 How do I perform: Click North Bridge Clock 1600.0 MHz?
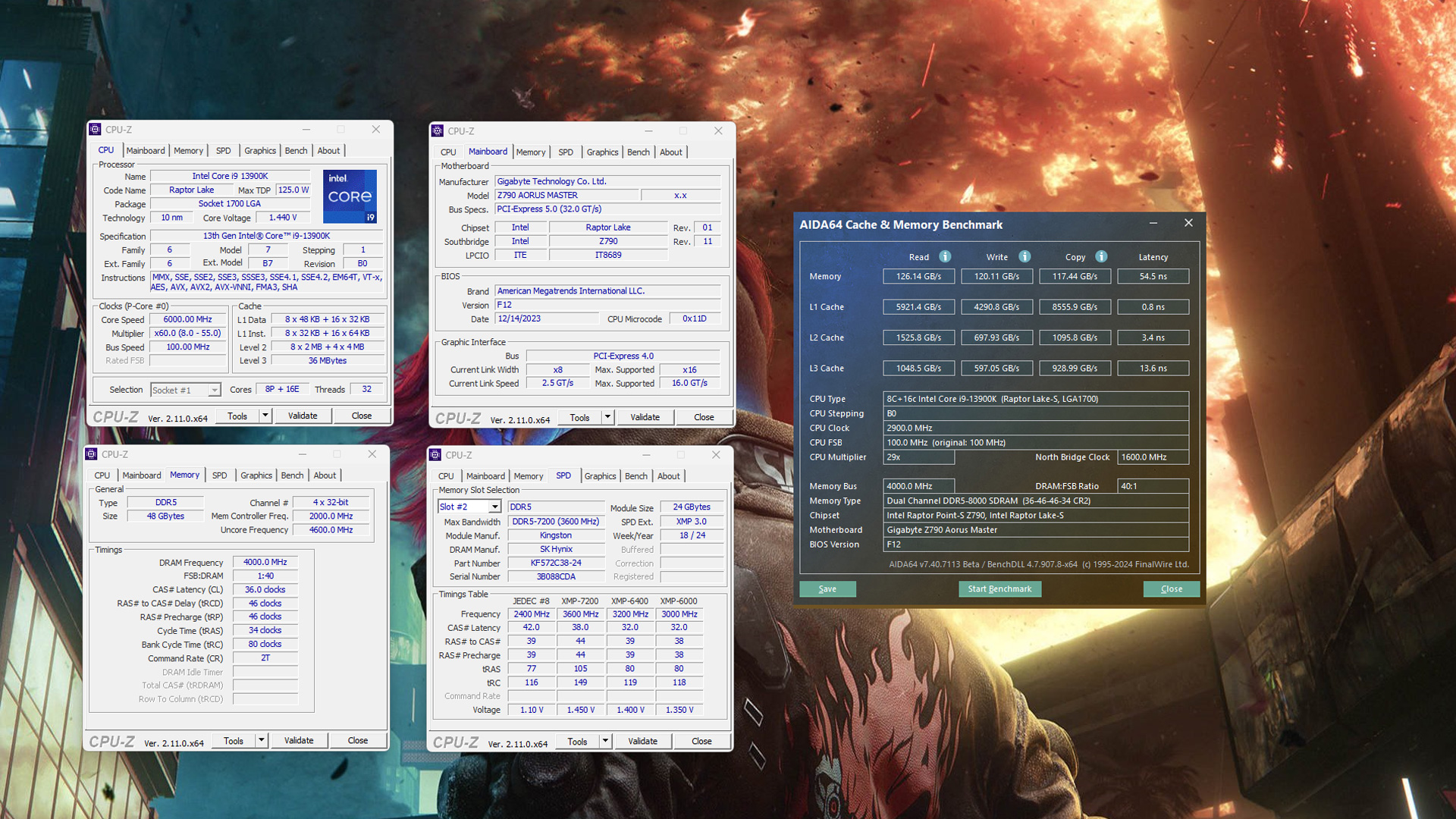(1153, 457)
